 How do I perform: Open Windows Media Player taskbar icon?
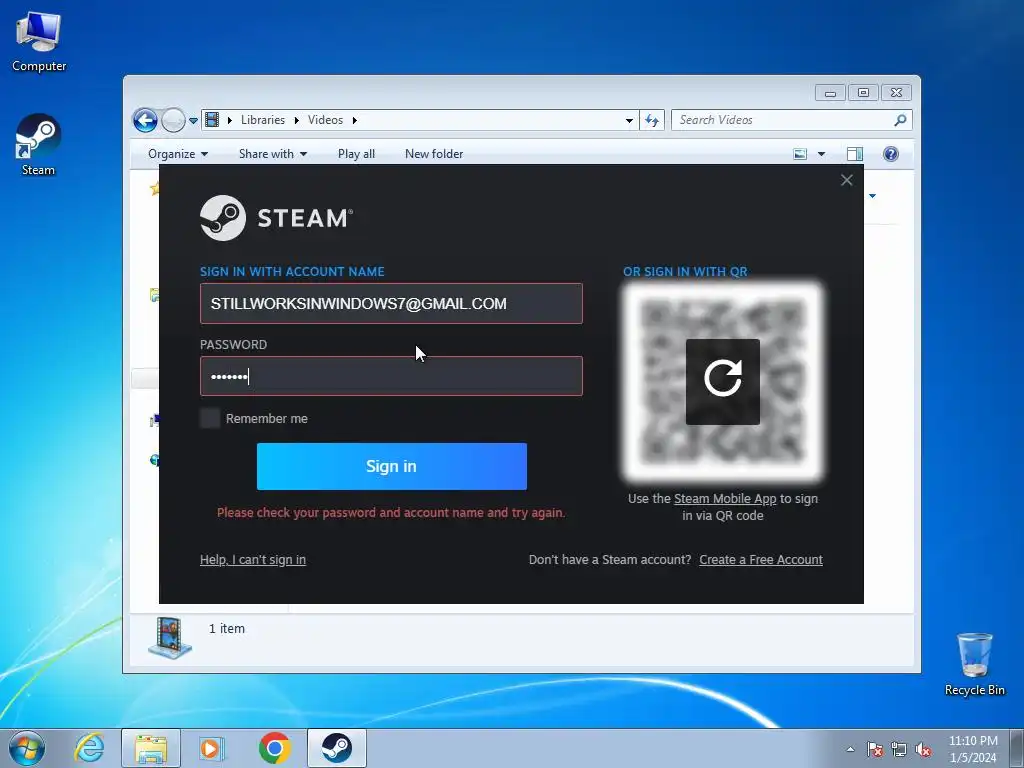pos(212,748)
